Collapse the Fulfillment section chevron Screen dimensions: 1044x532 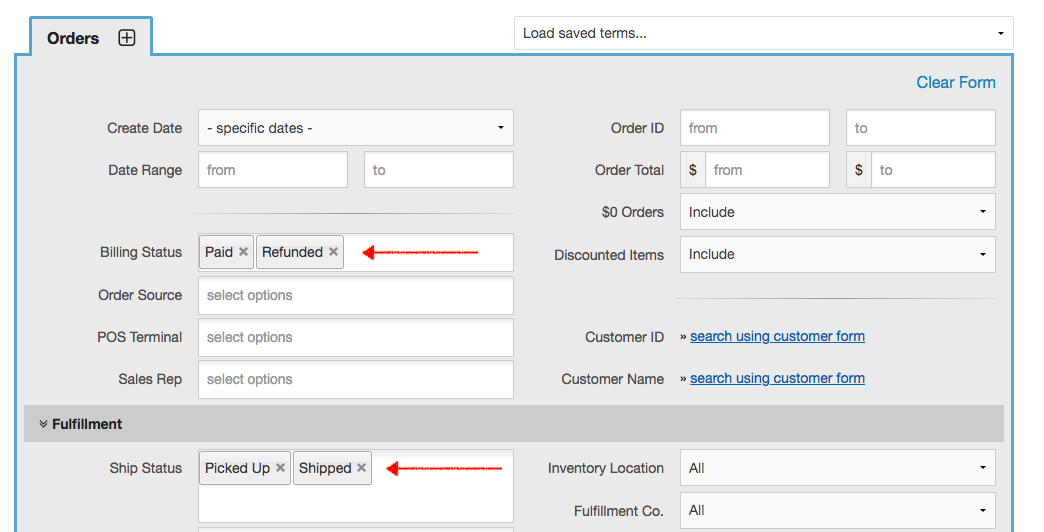(43, 424)
